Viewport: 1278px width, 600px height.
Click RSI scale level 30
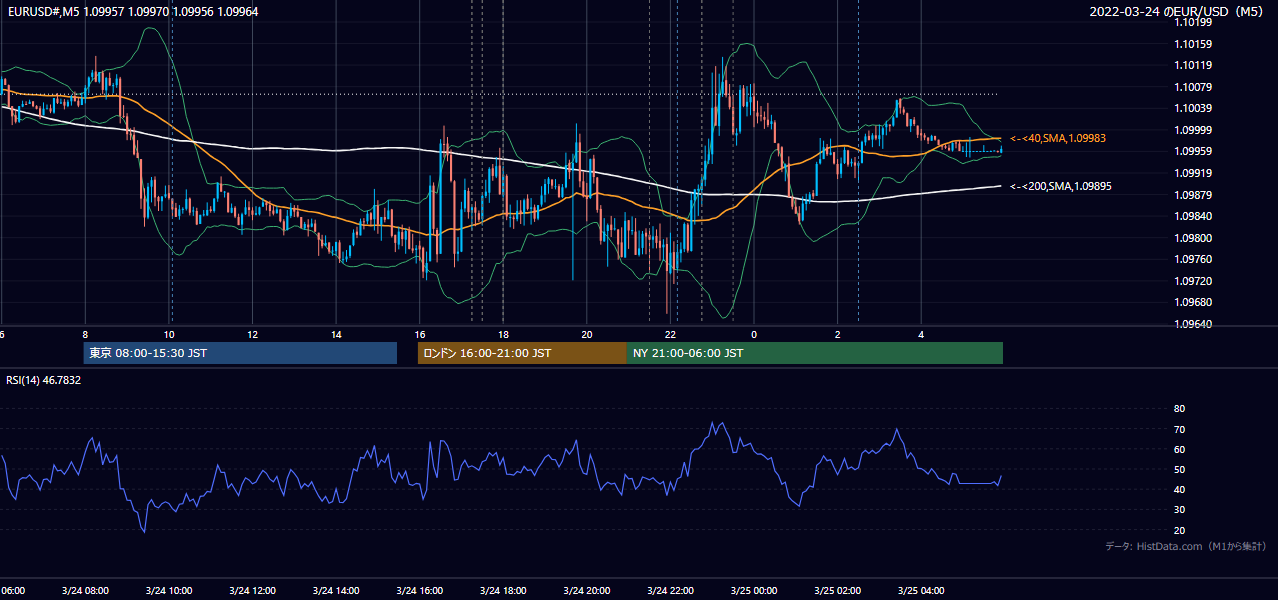click(1179, 509)
